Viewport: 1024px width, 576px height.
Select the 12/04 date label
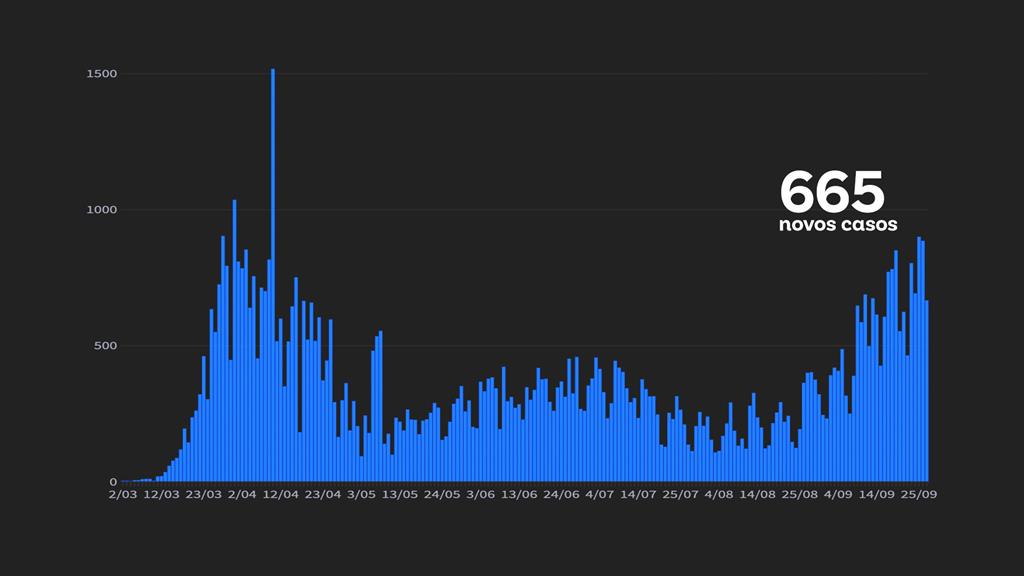point(282,494)
